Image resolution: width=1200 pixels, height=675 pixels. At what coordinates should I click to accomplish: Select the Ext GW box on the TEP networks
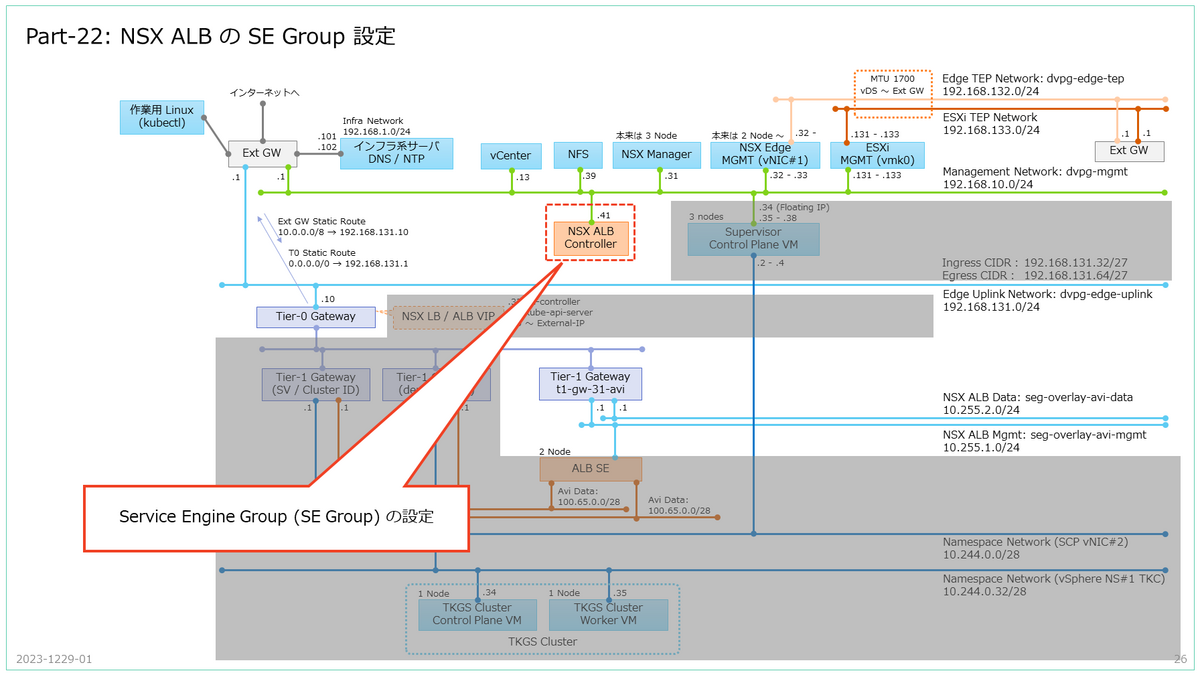[1129, 151]
